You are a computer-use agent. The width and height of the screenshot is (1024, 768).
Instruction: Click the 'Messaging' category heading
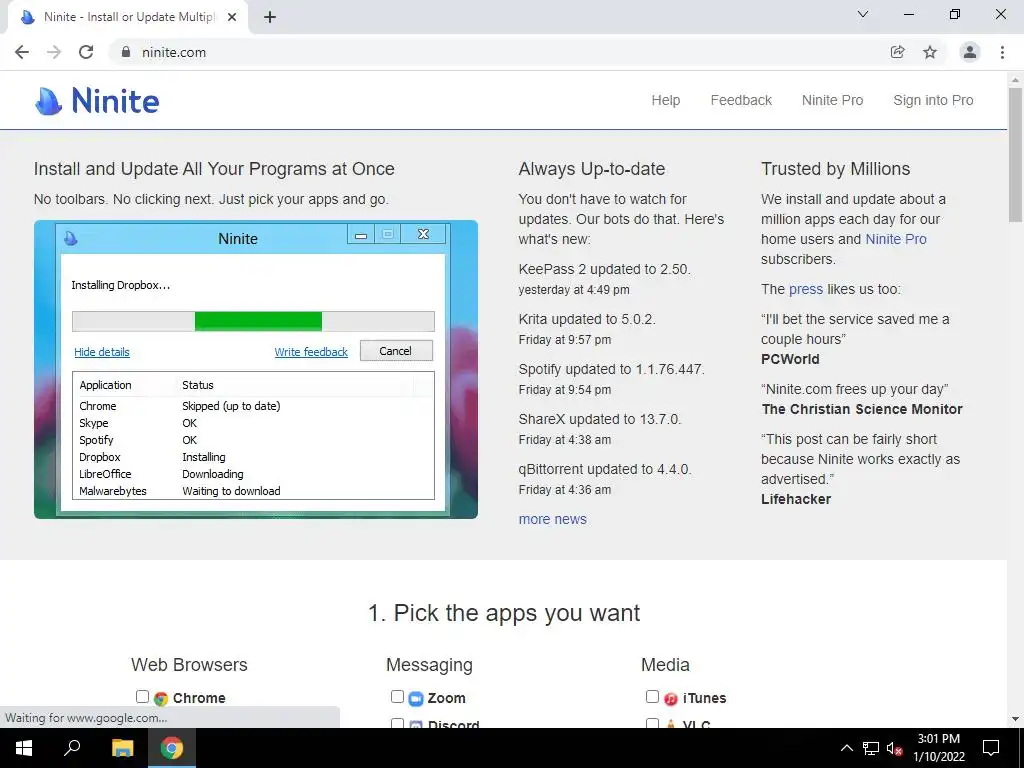[429, 665]
